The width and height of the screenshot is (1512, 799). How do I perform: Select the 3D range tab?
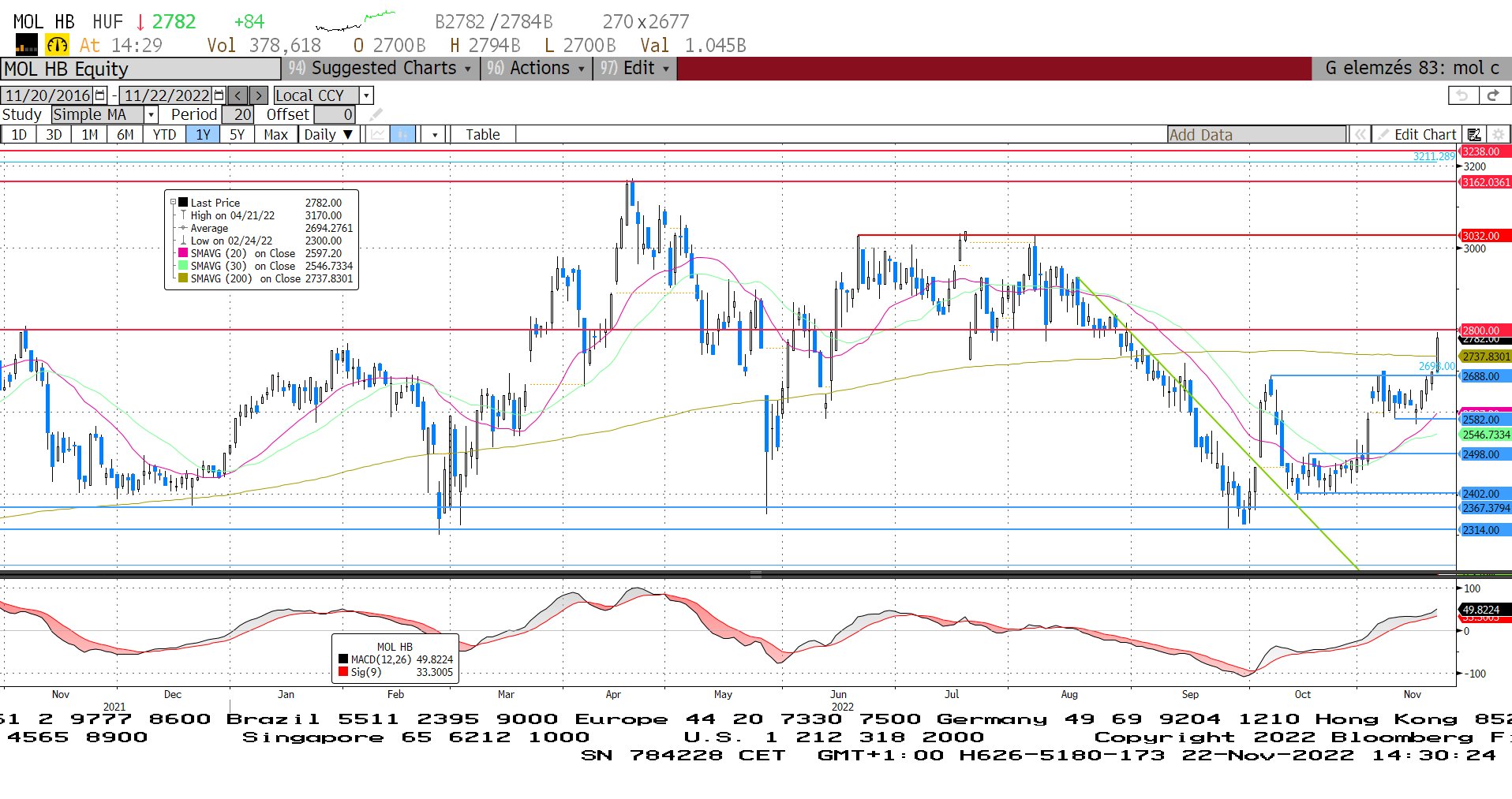tap(54, 135)
